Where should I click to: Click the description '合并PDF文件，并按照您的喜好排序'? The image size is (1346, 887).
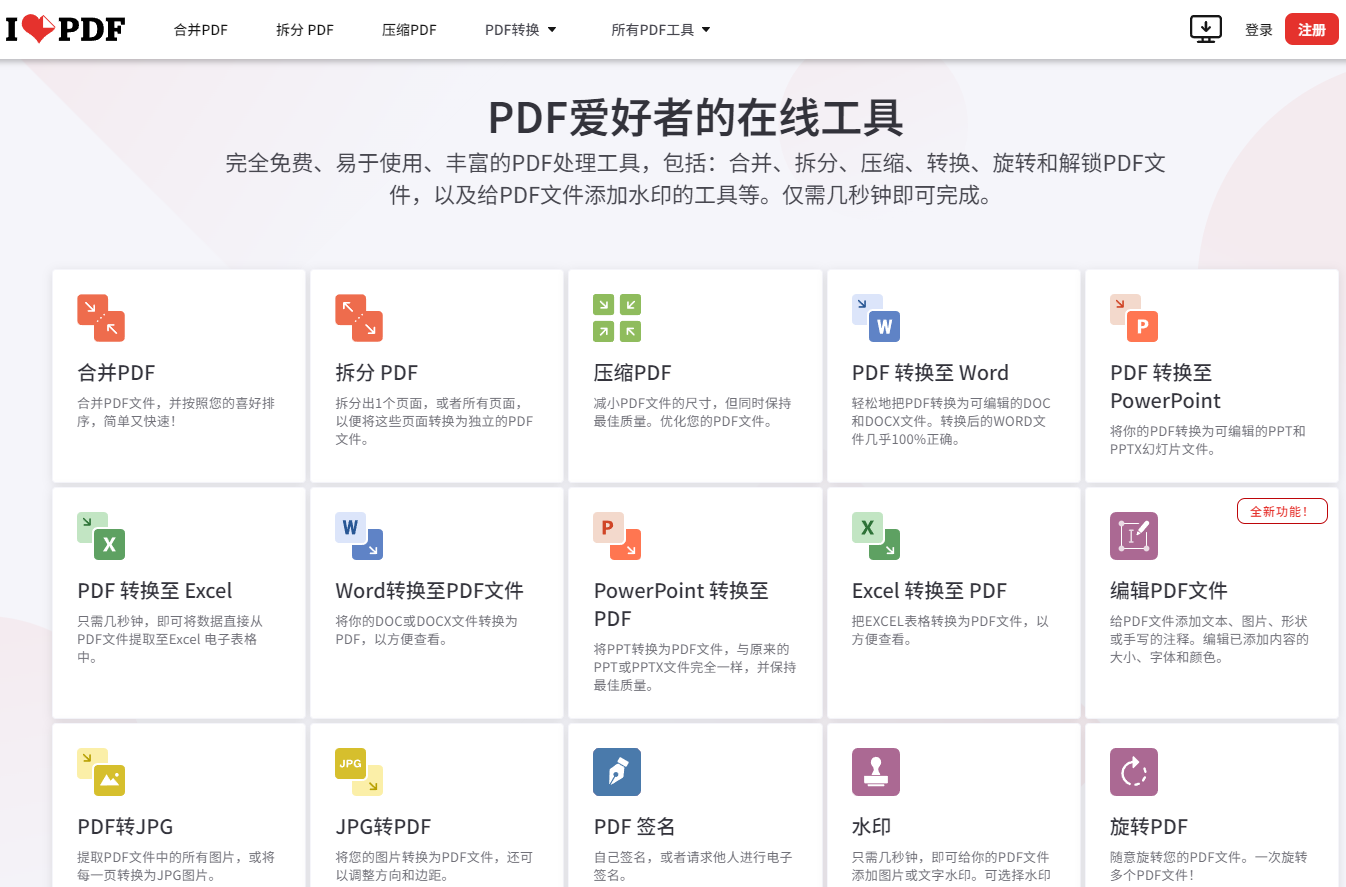(176, 412)
